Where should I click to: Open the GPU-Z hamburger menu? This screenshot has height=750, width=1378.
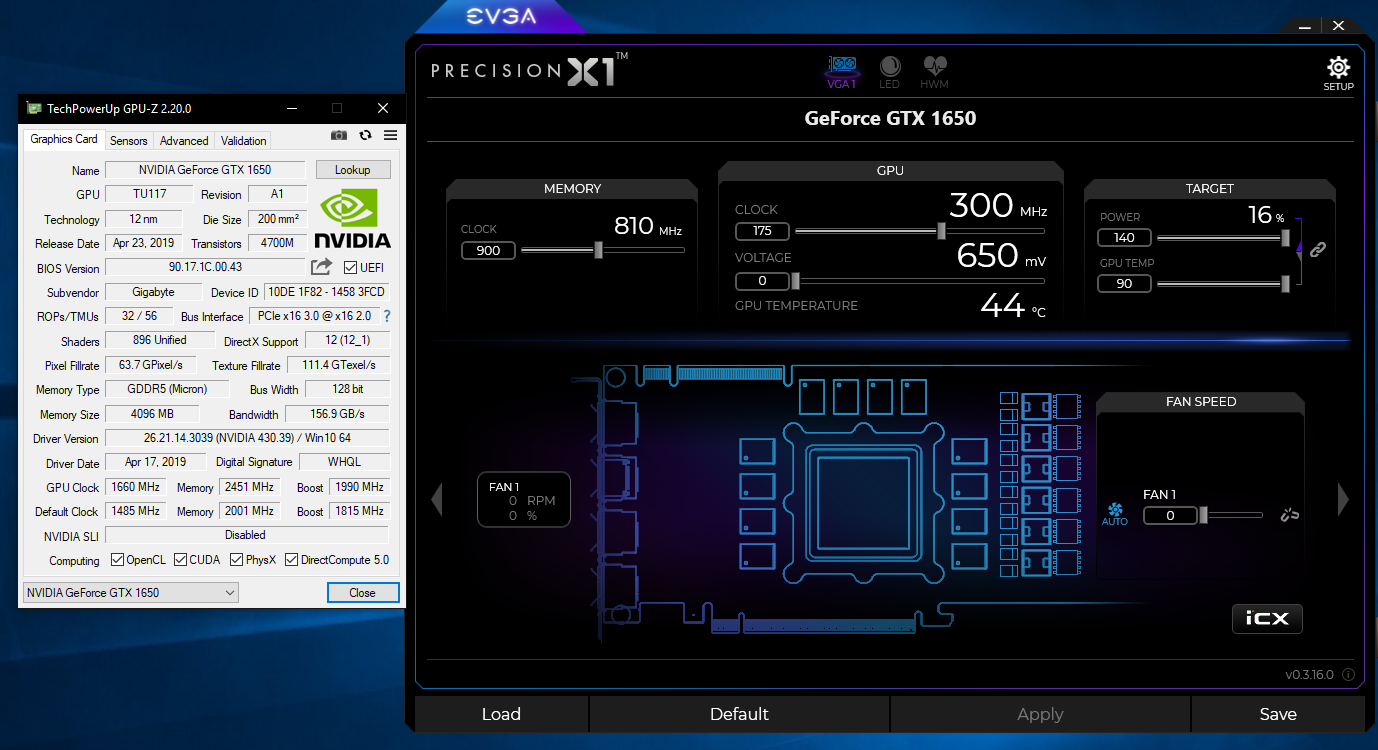pos(390,135)
